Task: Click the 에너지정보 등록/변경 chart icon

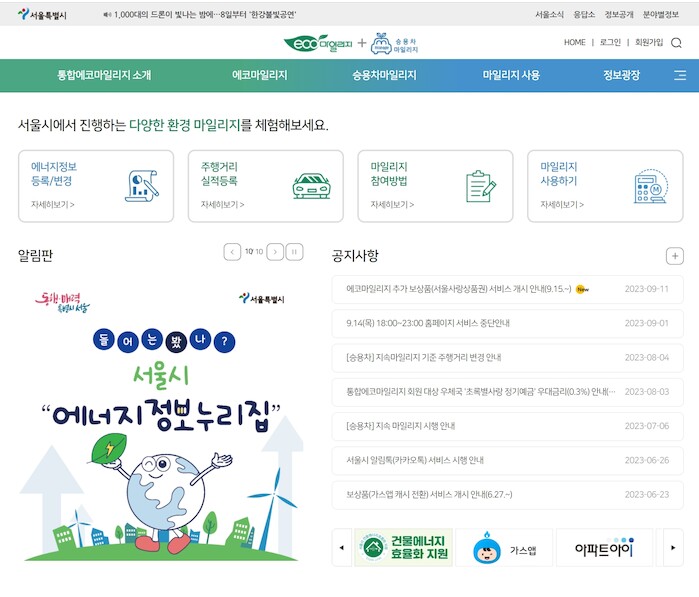Action: pyautogui.click(x=143, y=185)
